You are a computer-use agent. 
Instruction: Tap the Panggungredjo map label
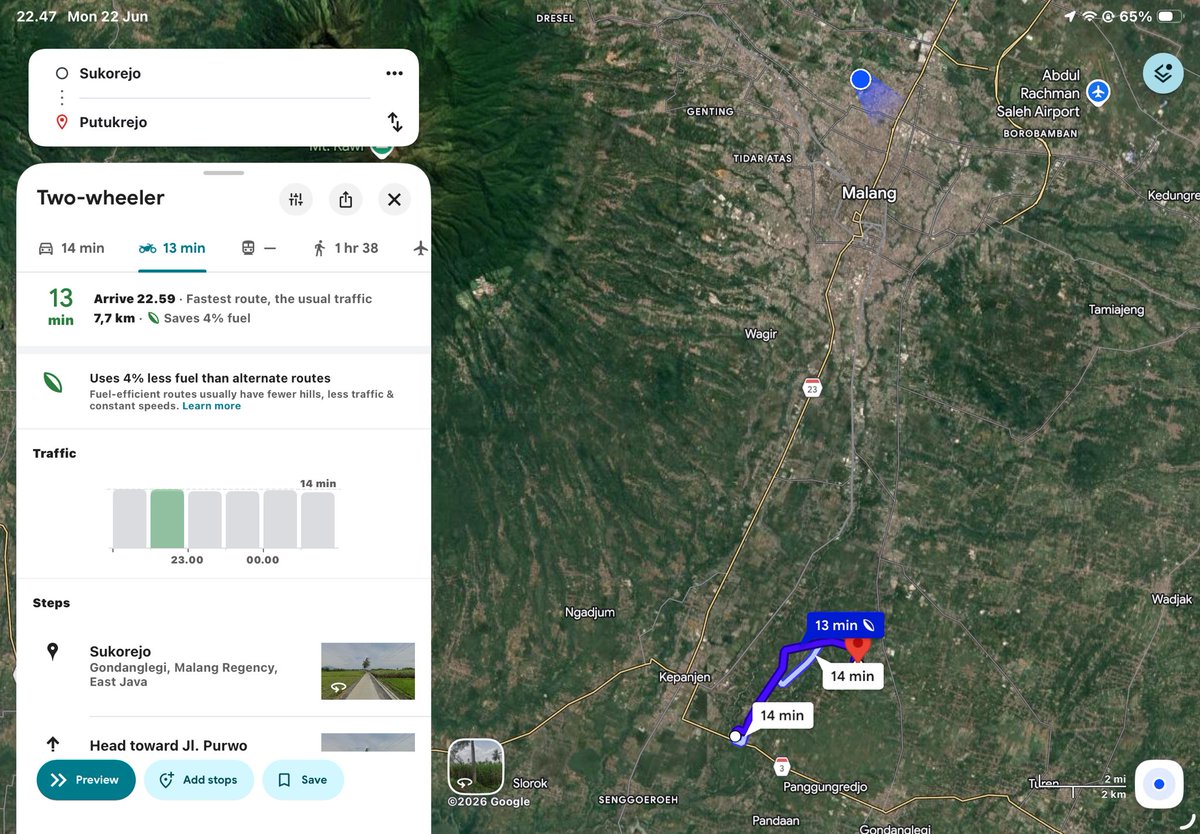(825, 786)
